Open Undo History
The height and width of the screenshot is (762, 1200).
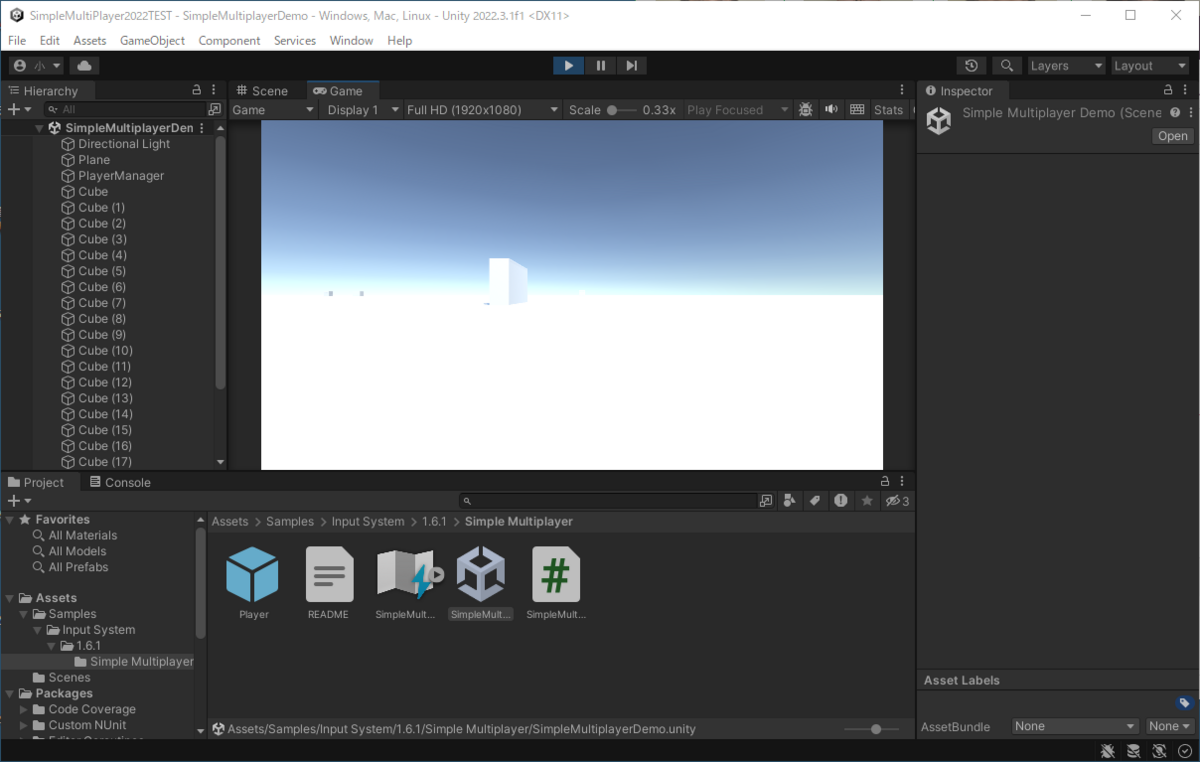(971, 66)
